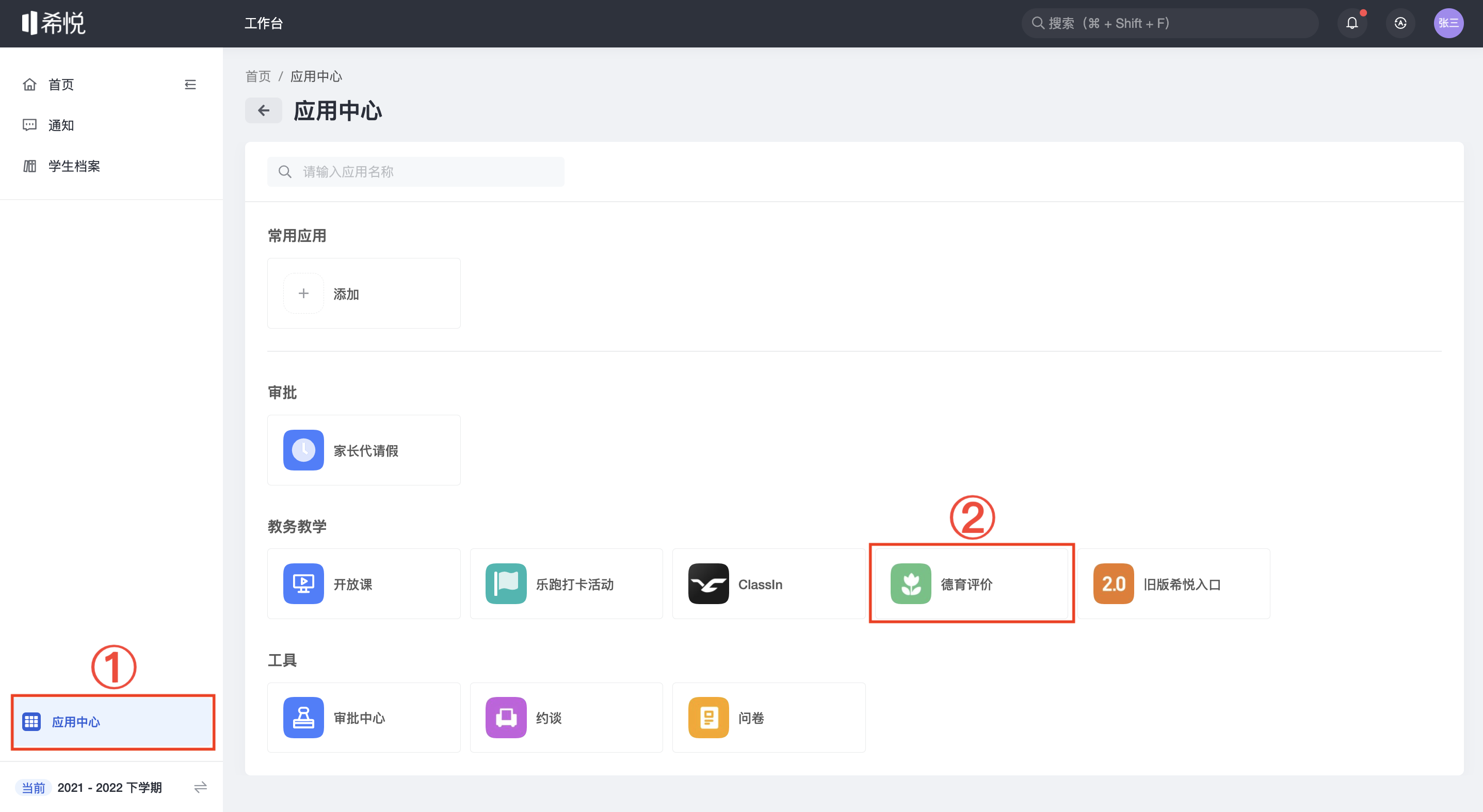Open the 张三 user avatar menu
The image size is (1483, 812).
point(1448,23)
